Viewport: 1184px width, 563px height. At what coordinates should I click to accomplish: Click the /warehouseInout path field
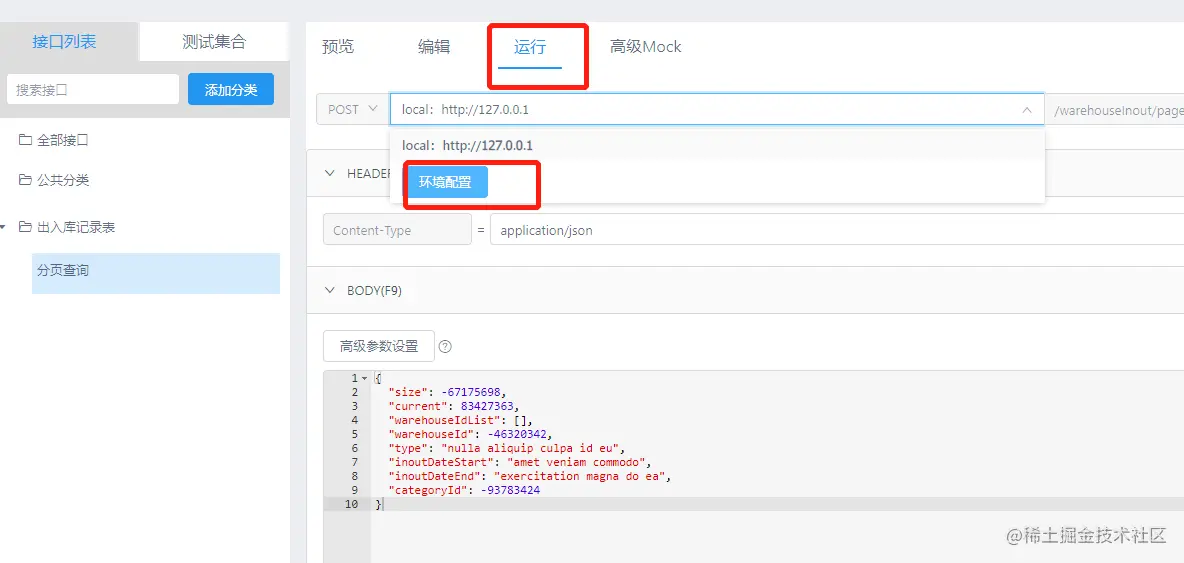1115,109
